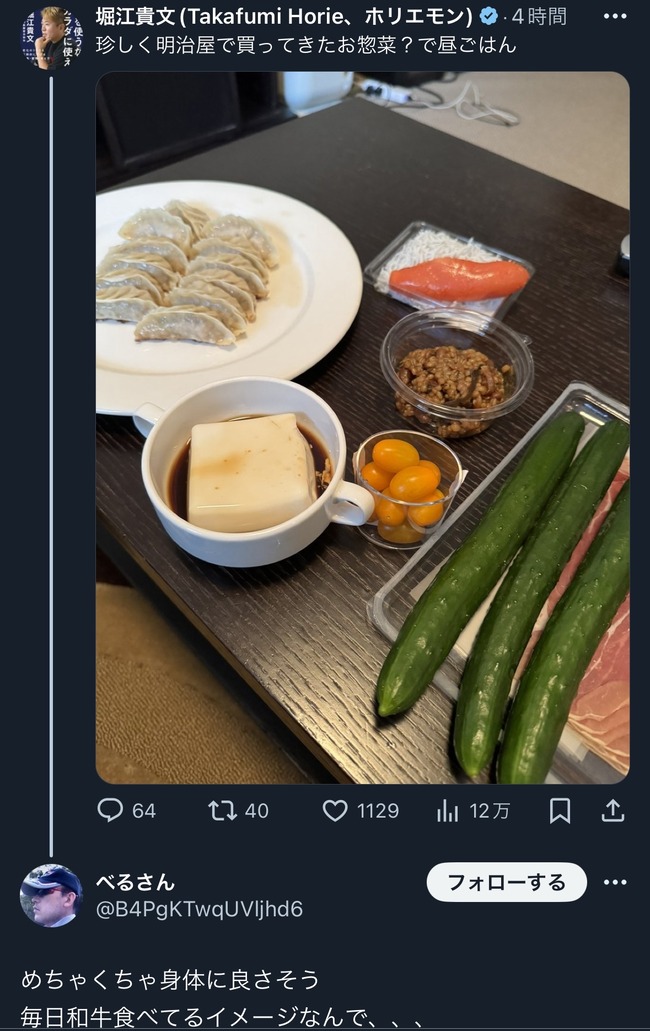Screen dimensions: 650x1031
Task: Like the post with heart icon
Action: (335, 810)
